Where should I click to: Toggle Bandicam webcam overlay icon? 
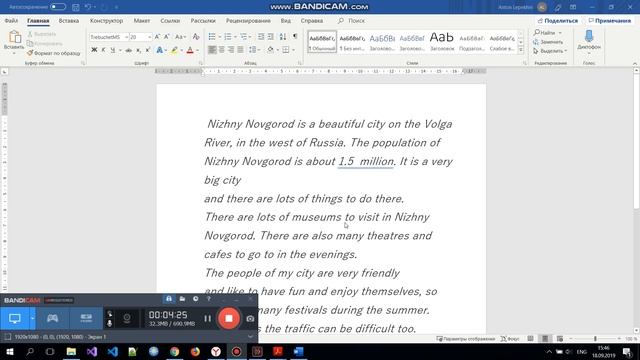(x=127, y=318)
